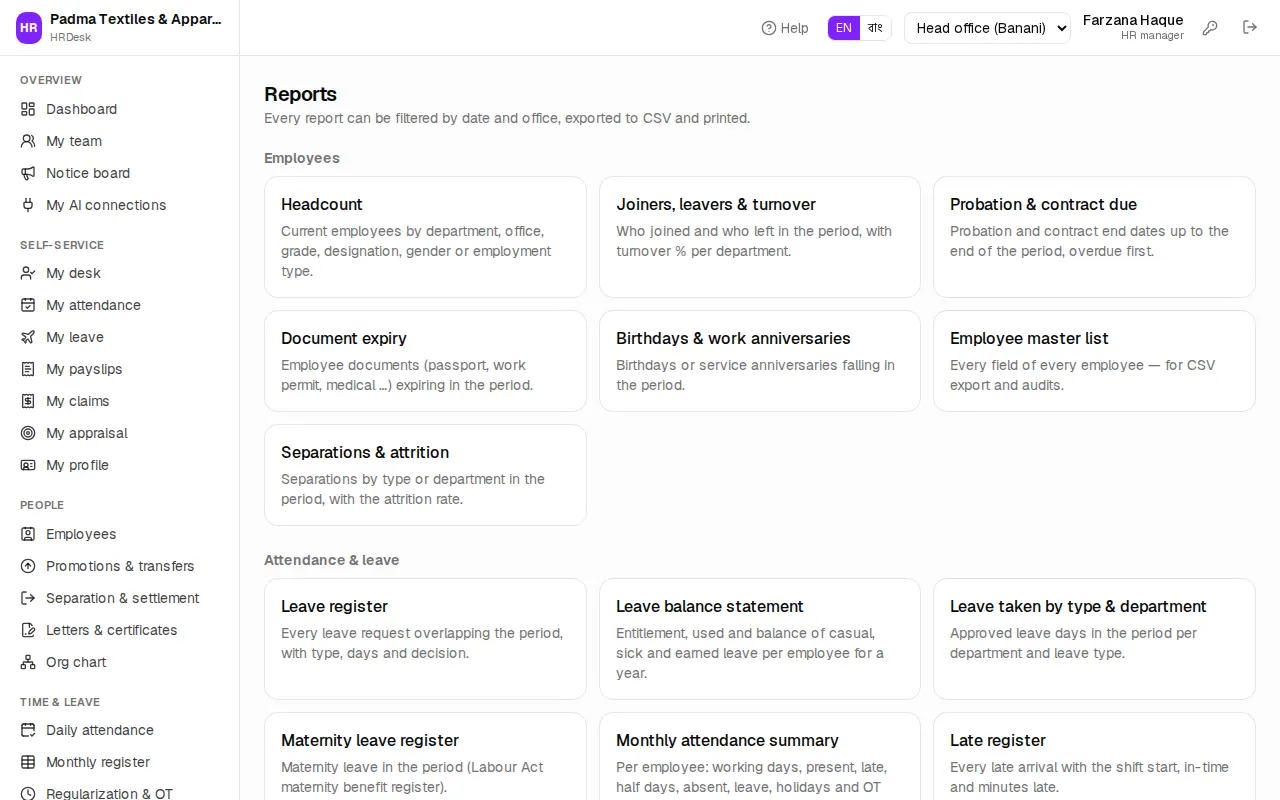The height and width of the screenshot is (800, 1280).
Task: Open the Help link
Action: (785, 28)
